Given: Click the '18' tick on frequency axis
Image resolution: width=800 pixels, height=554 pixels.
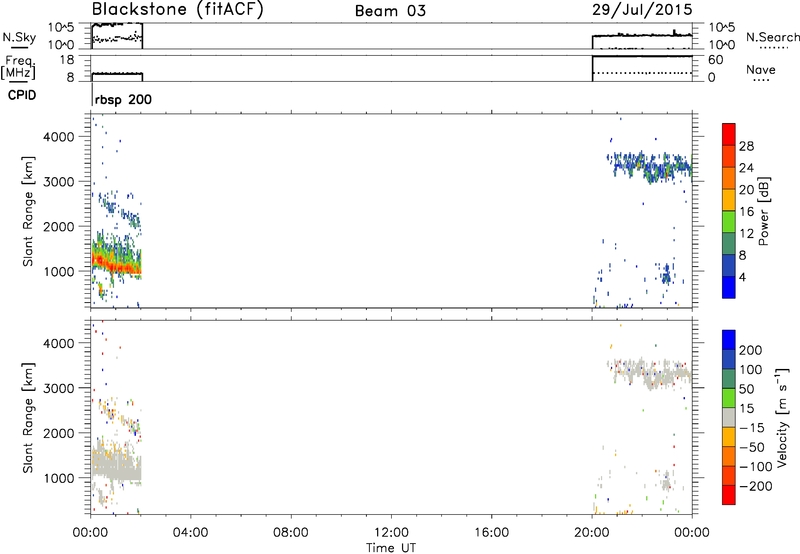Looking at the screenshot, I should pyautogui.click(x=67, y=60).
